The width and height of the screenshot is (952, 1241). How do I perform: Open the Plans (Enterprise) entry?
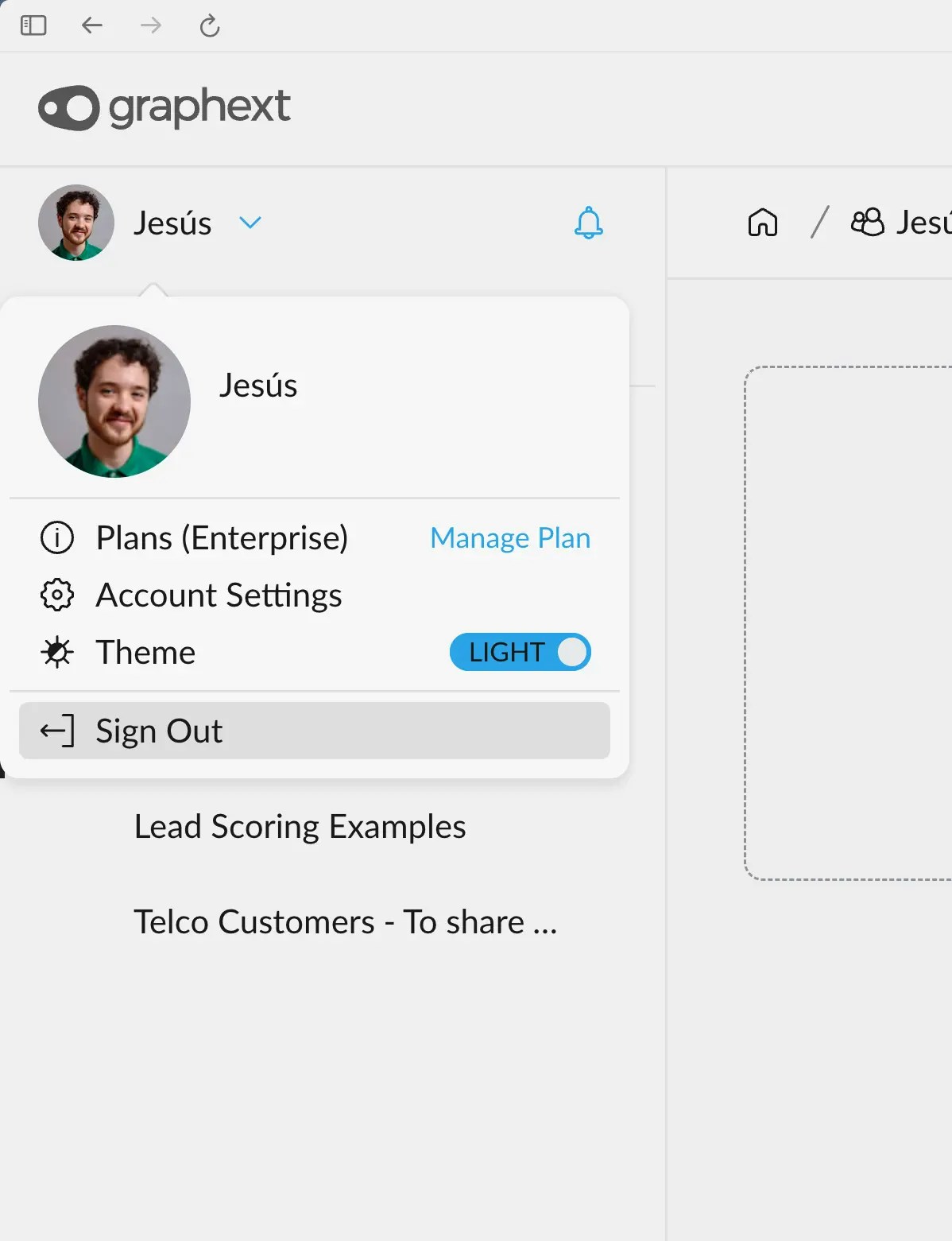click(x=222, y=538)
